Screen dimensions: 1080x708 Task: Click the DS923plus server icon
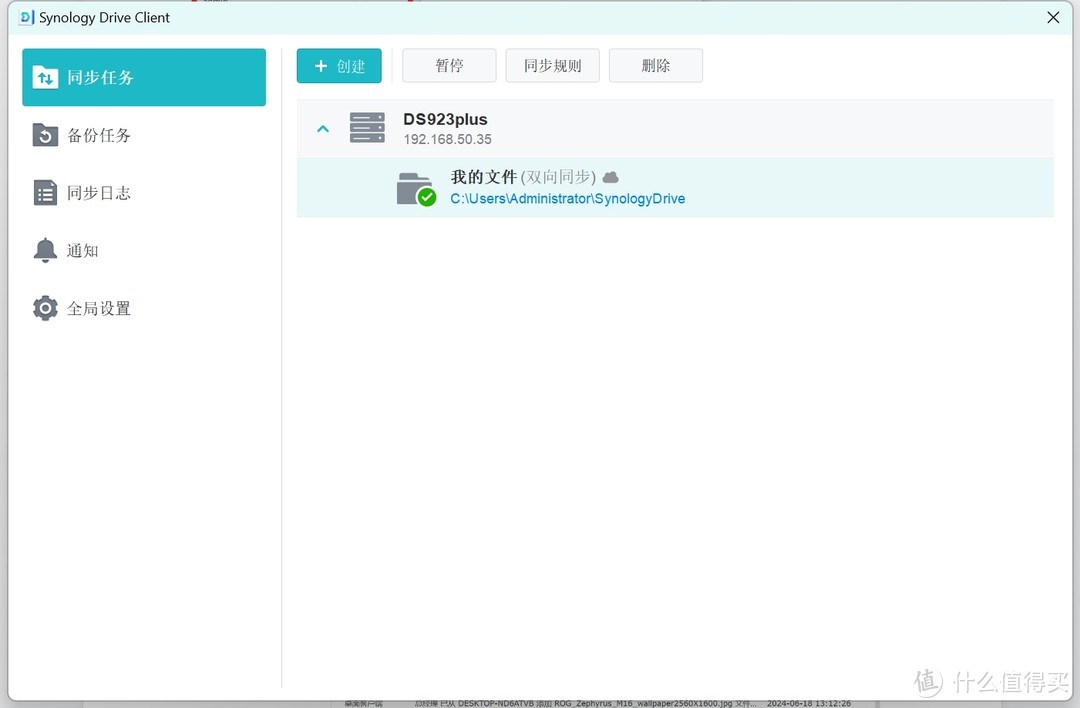pyautogui.click(x=367, y=128)
